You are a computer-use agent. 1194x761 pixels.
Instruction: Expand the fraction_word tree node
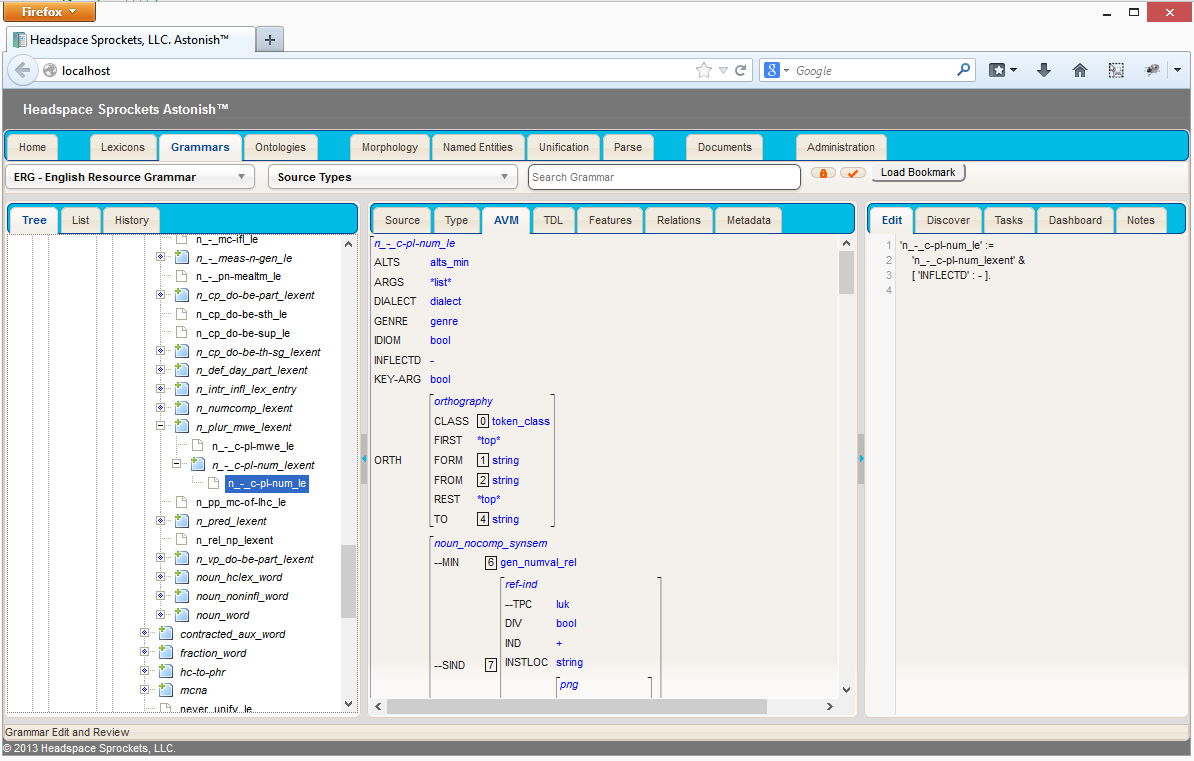145,653
